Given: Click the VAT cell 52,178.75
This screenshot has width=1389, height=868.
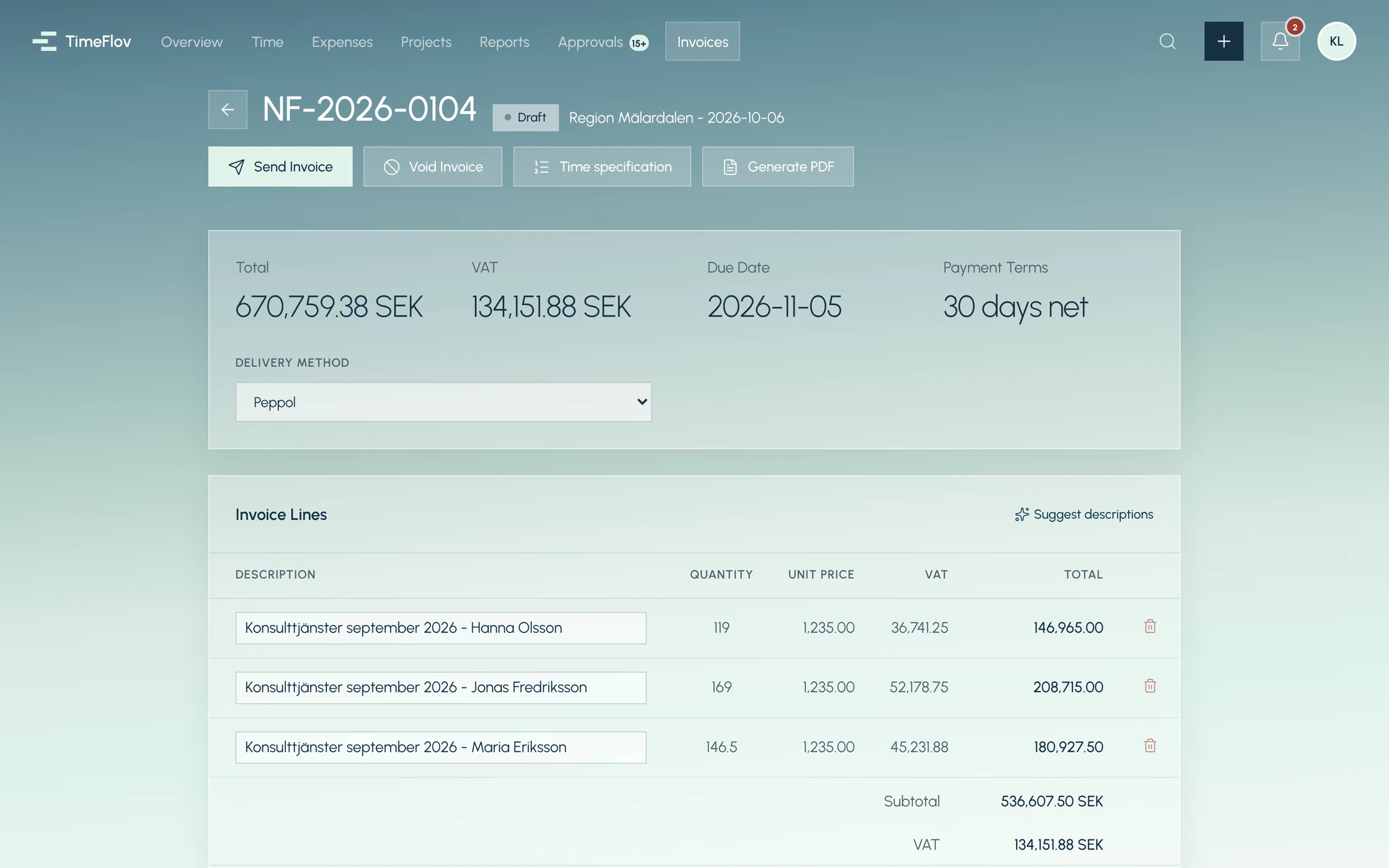Looking at the screenshot, I should tap(919, 687).
